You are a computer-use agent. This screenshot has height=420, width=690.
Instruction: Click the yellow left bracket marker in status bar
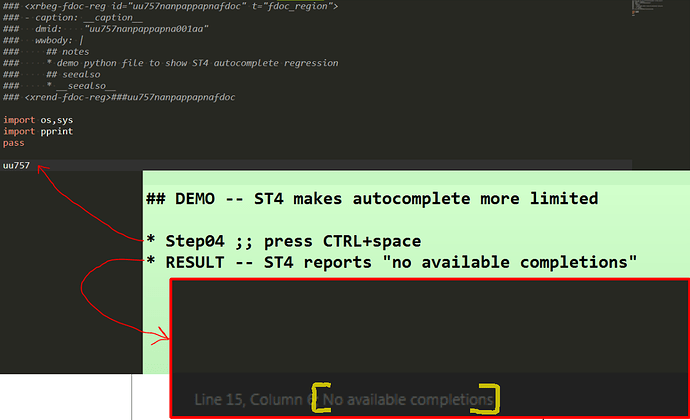(x=319, y=398)
